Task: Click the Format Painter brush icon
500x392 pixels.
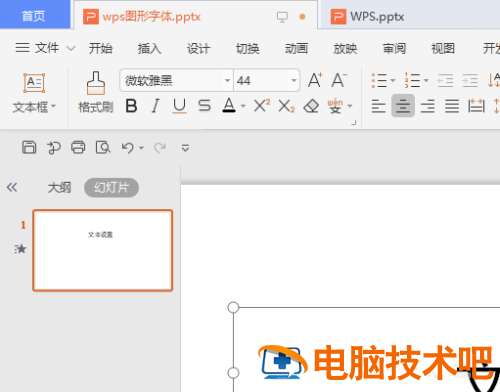Action: click(x=96, y=83)
